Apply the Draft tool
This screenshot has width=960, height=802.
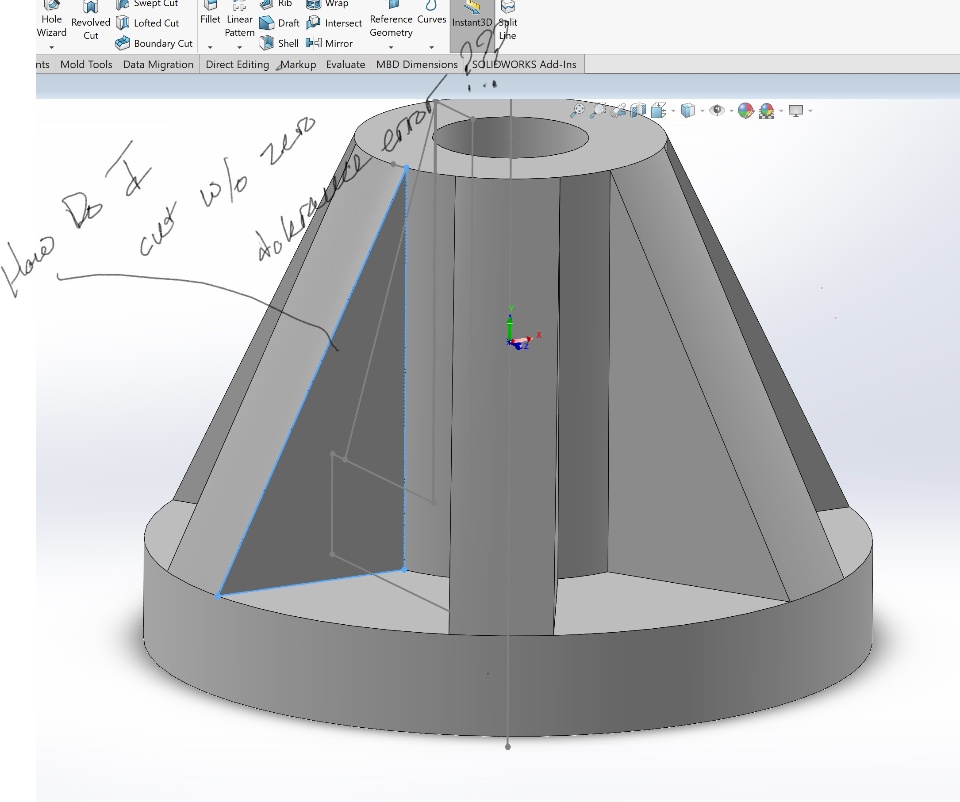pos(279,23)
